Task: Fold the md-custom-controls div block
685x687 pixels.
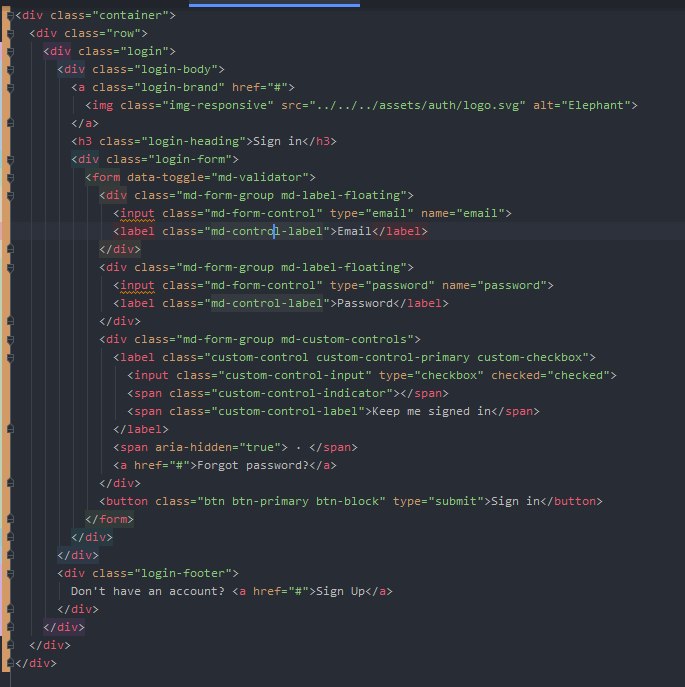Action: (11, 340)
